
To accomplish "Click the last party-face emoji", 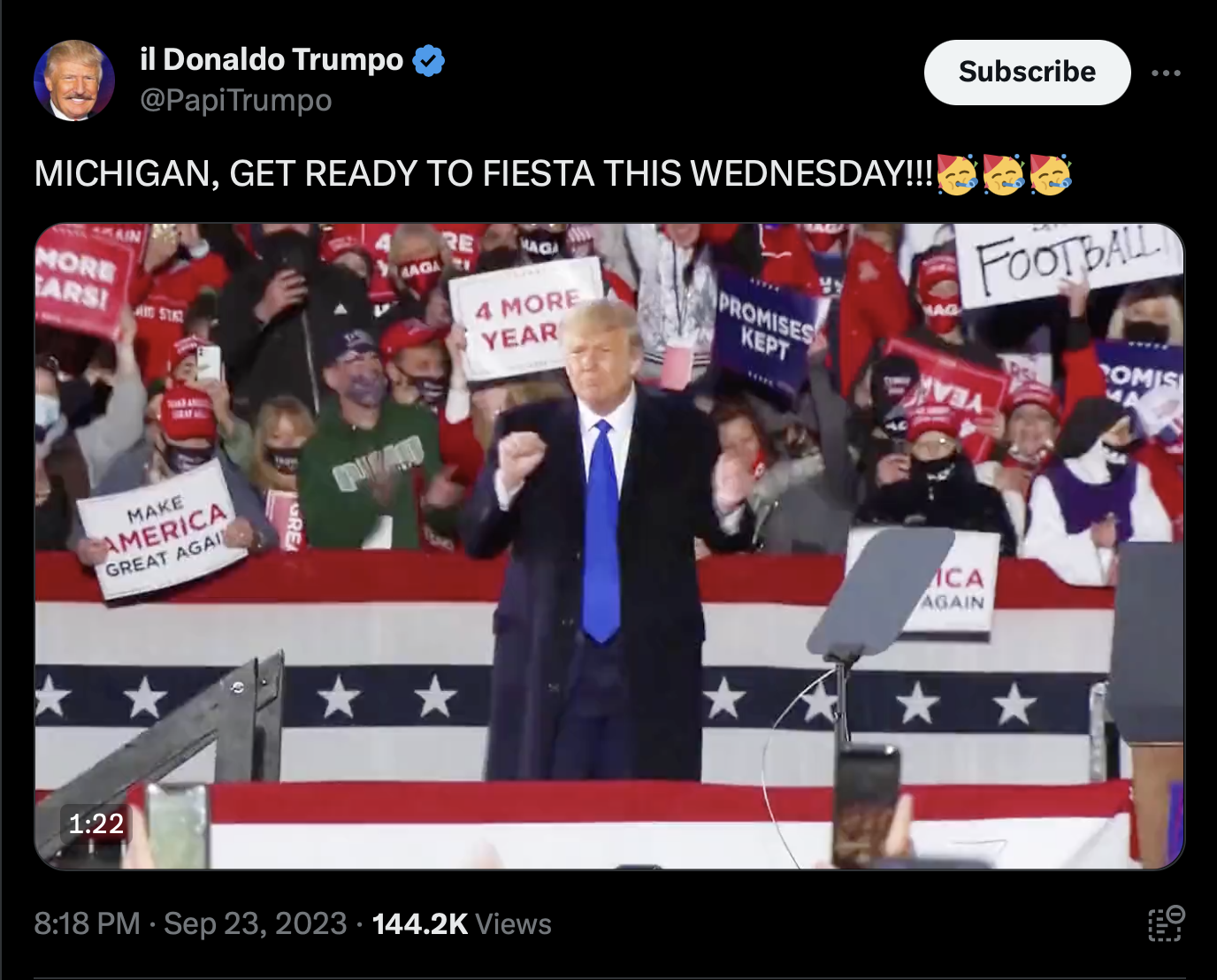I will click(x=1051, y=172).
